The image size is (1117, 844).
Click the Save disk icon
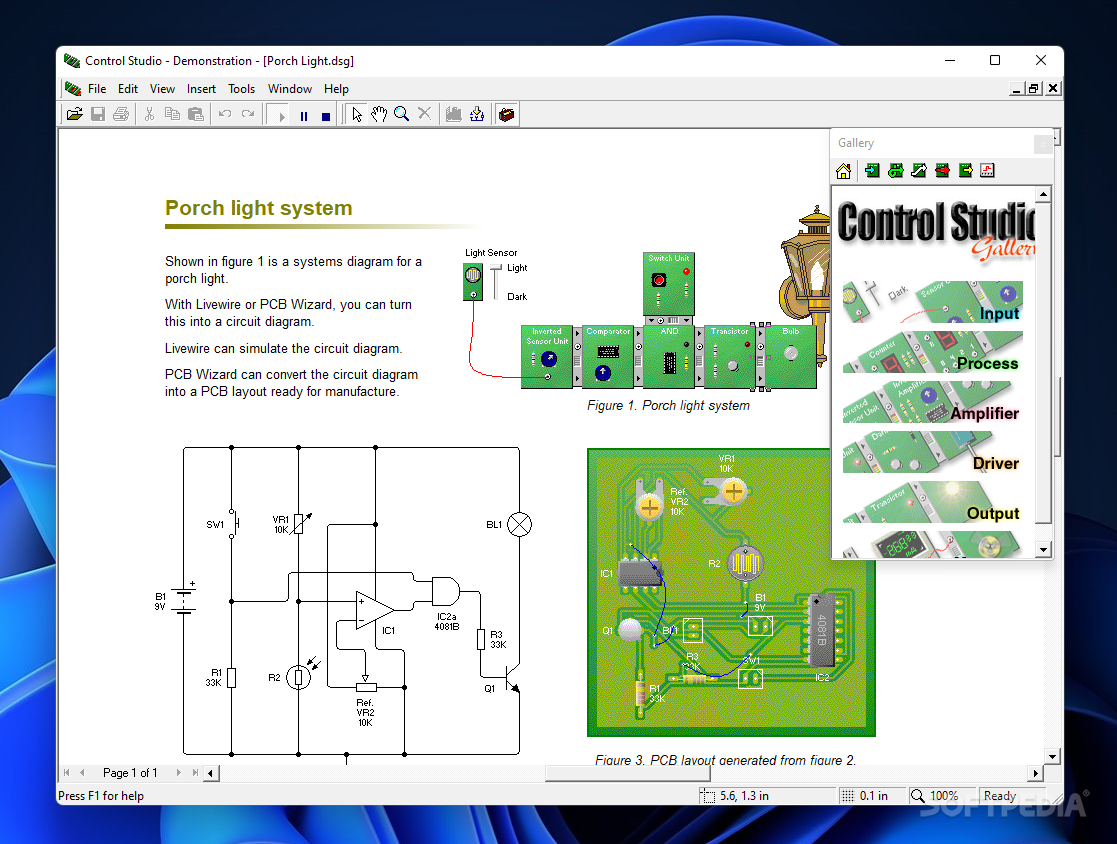98,114
